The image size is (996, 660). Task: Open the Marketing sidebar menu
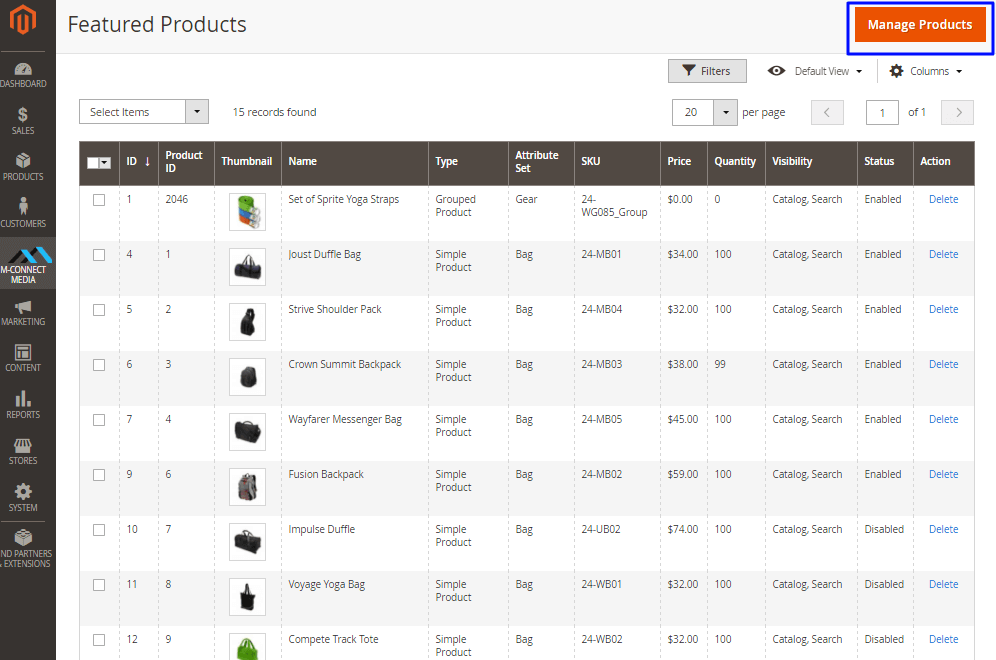tap(23, 312)
